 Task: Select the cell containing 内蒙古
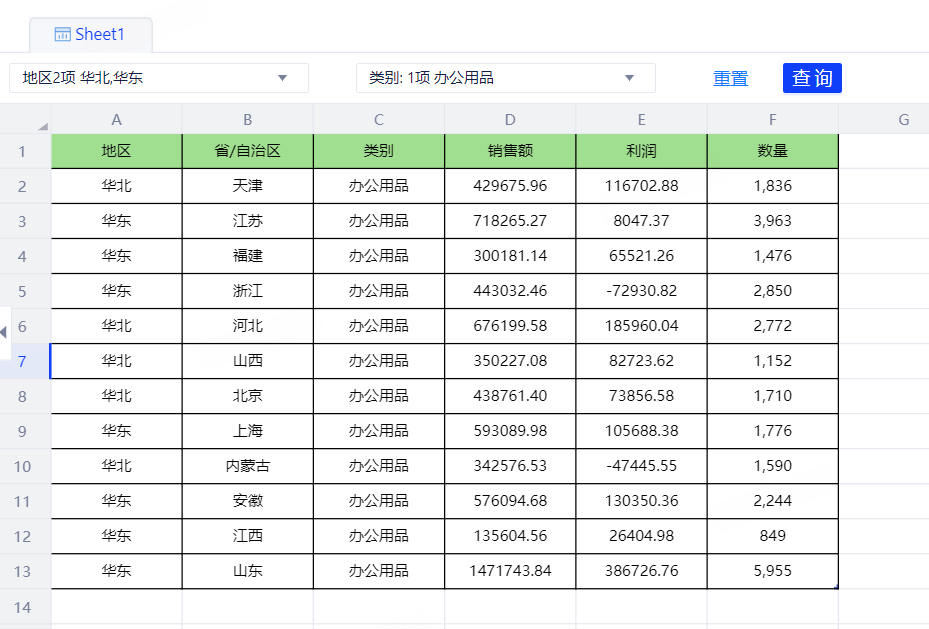point(248,466)
